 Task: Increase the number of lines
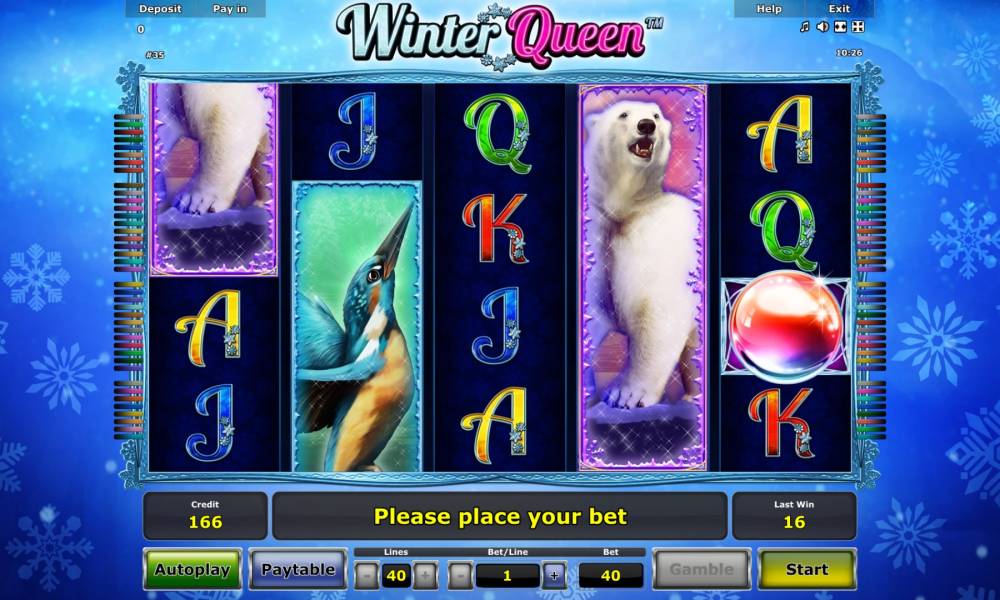tap(425, 576)
